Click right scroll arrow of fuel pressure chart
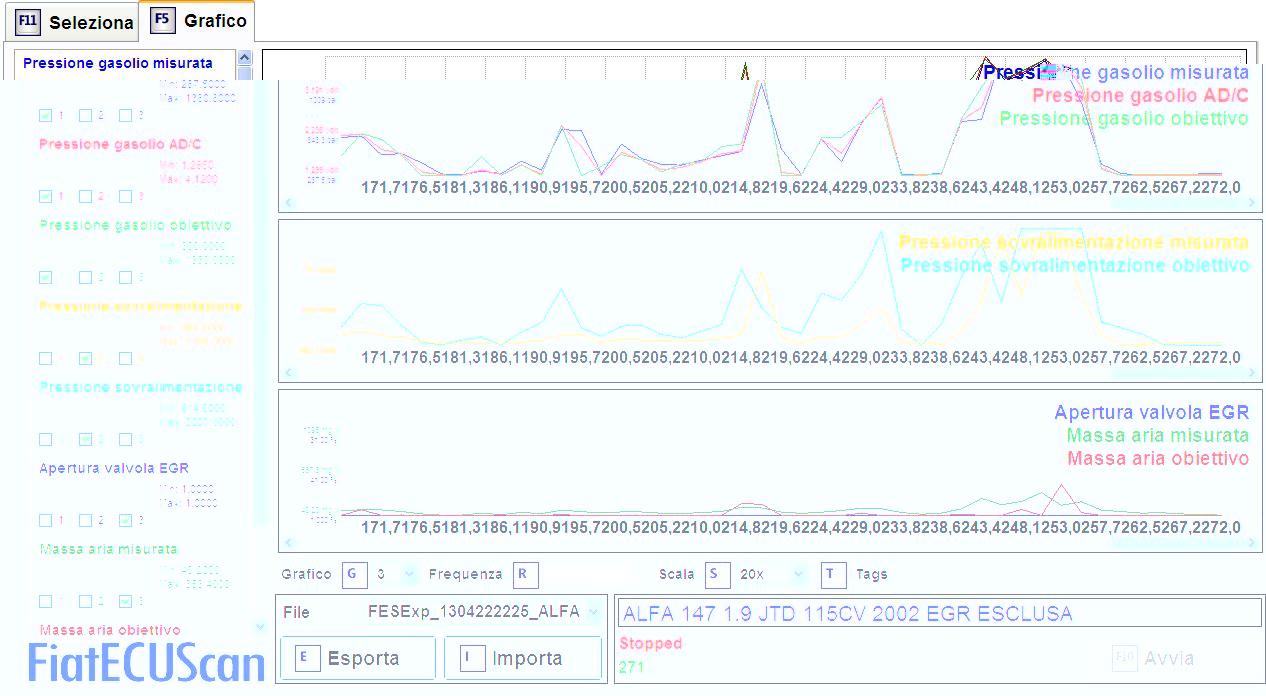Image resolution: width=1266 pixels, height=696 pixels. point(1252,203)
